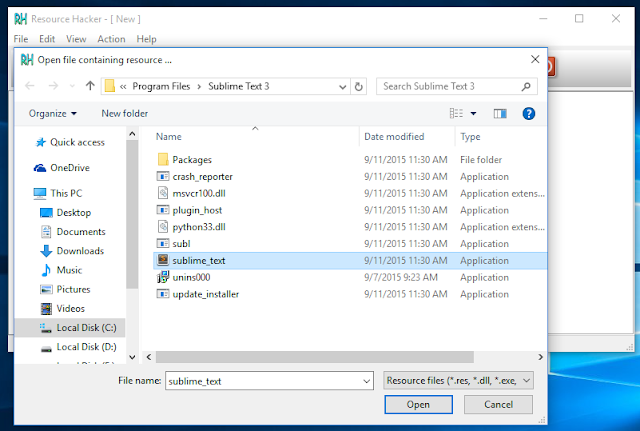The image size is (640, 431).
Task: Click the Packages folder icon
Action: (163, 160)
